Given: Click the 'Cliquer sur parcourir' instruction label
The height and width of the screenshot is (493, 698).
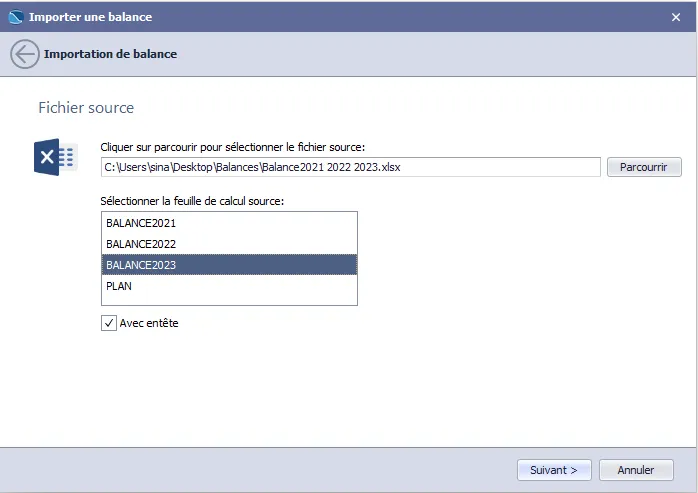Looking at the screenshot, I should click(x=233, y=147).
